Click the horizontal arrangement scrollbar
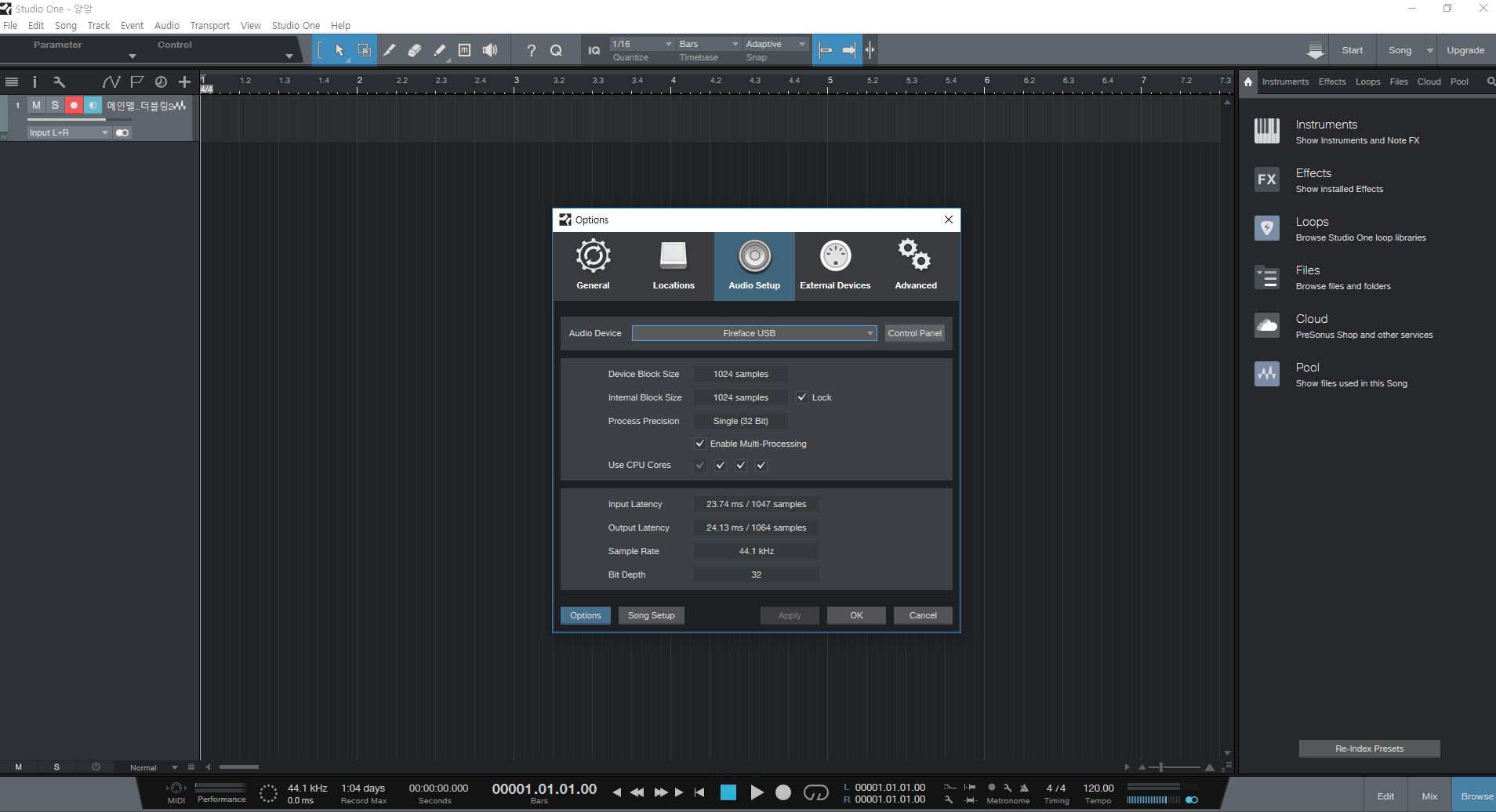Image resolution: width=1496 pixels, height=812 pixels. pos(239,767)
